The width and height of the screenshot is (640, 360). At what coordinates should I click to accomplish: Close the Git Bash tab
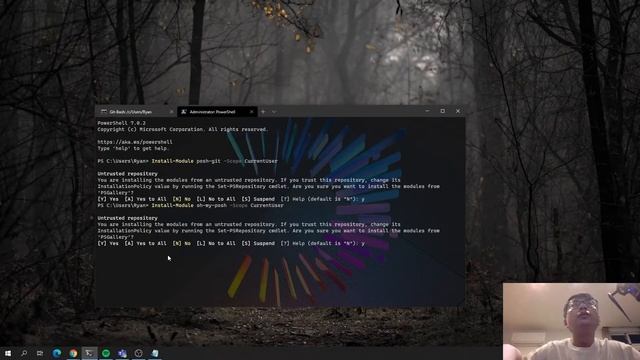click(171, 111)
